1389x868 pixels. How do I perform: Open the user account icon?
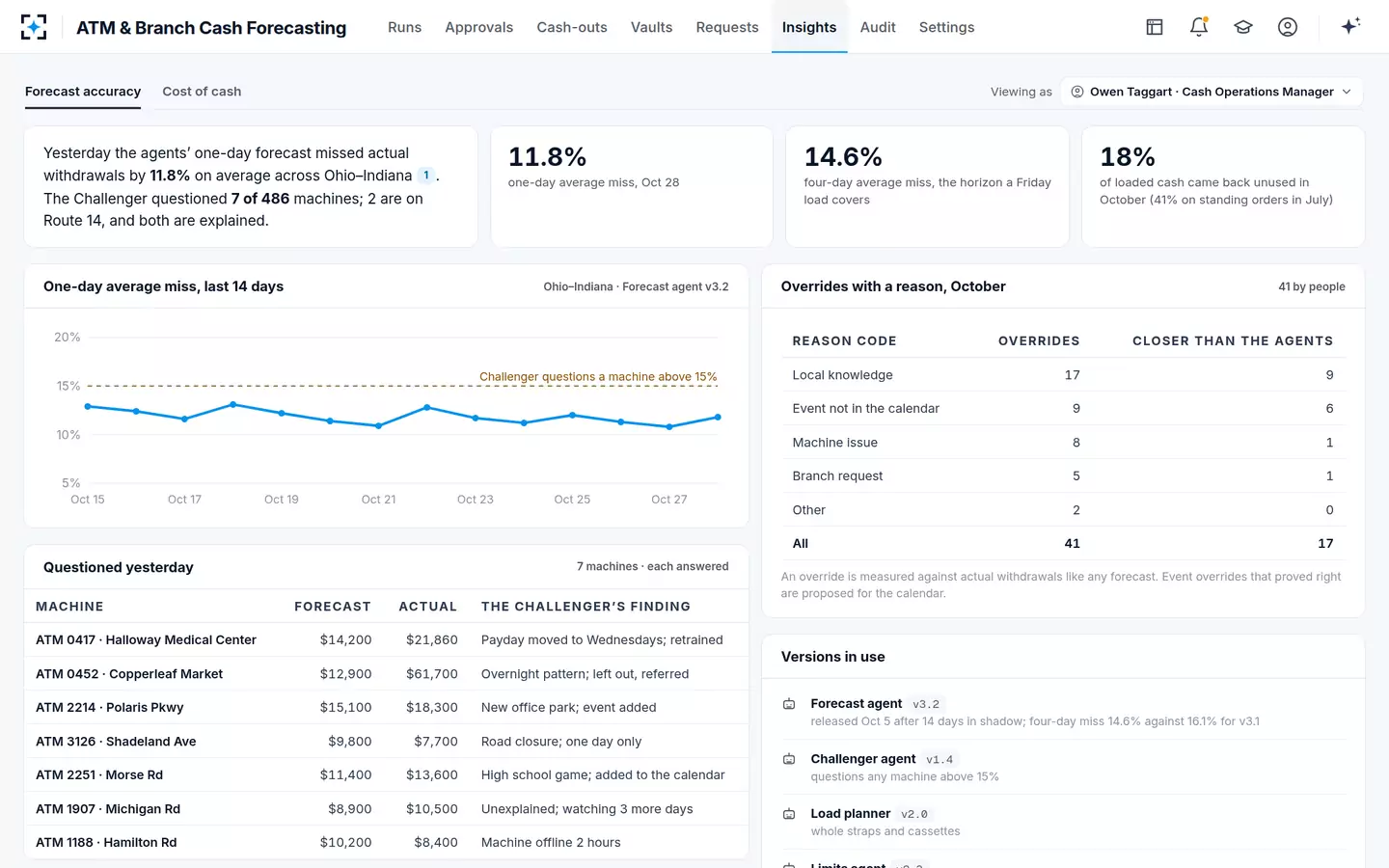click(1288, 27)
